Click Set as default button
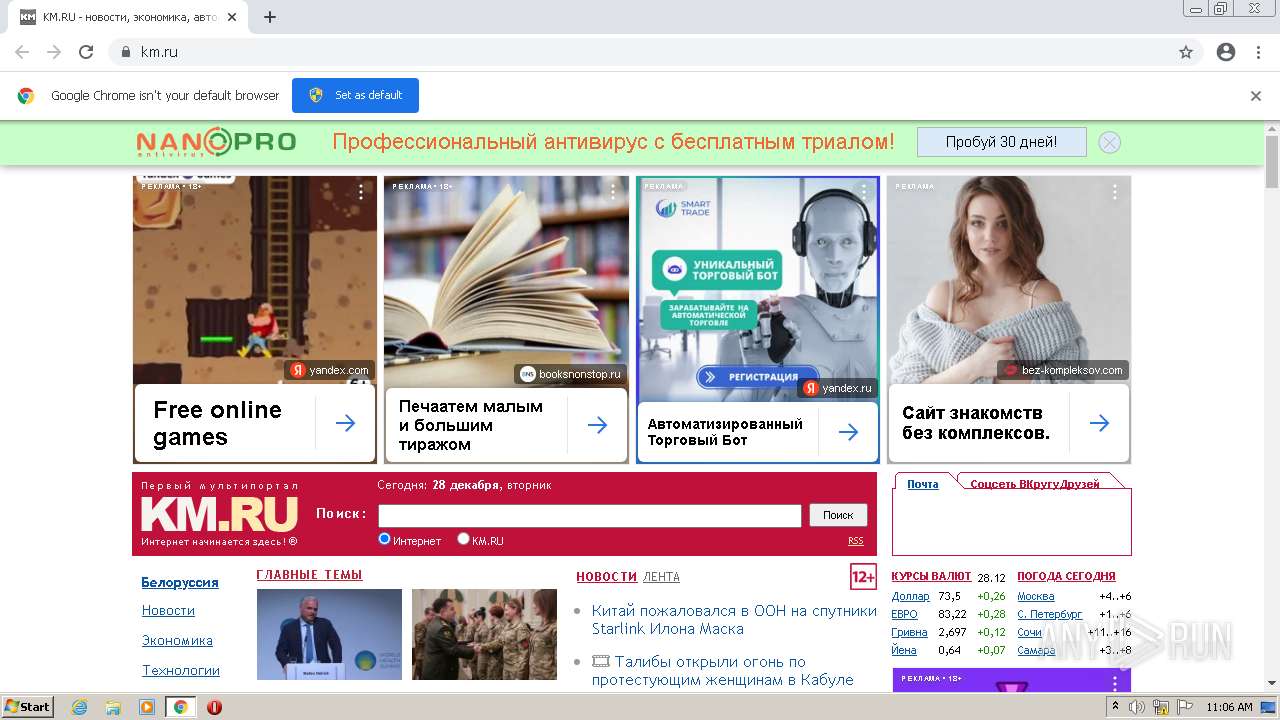 pos(355,95)
